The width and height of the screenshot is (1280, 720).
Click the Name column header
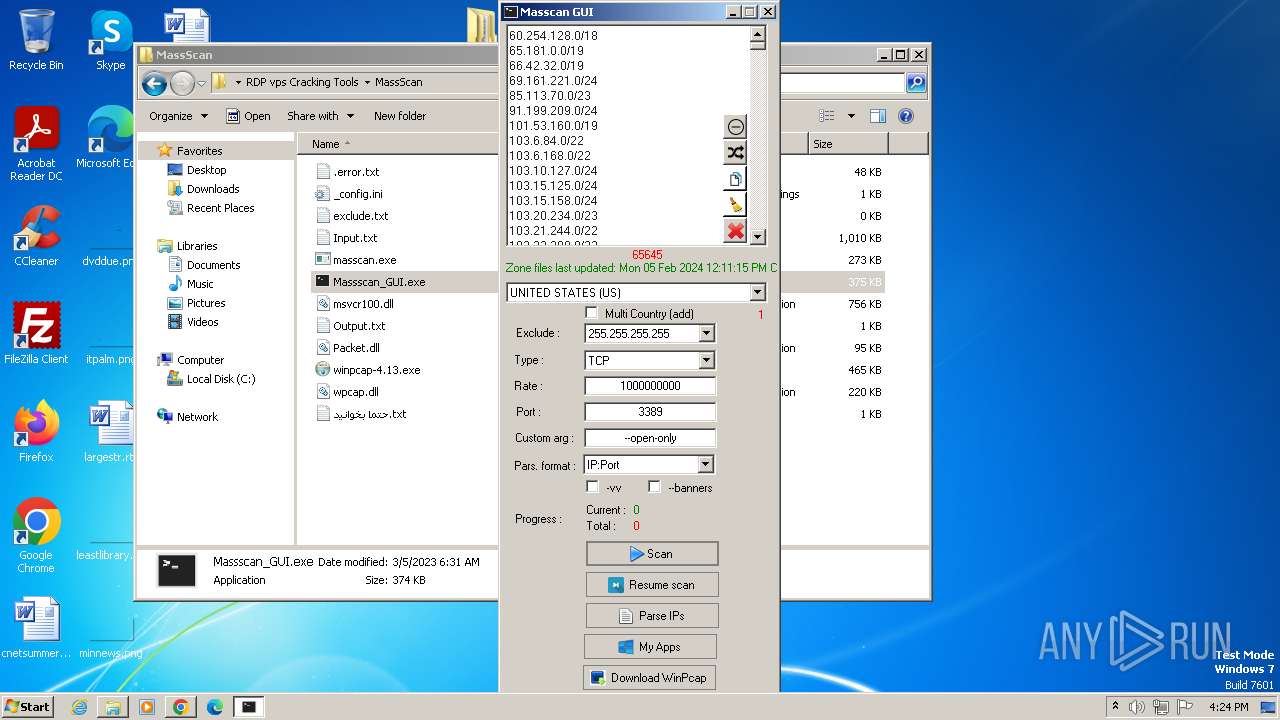(x=326, y=144)
